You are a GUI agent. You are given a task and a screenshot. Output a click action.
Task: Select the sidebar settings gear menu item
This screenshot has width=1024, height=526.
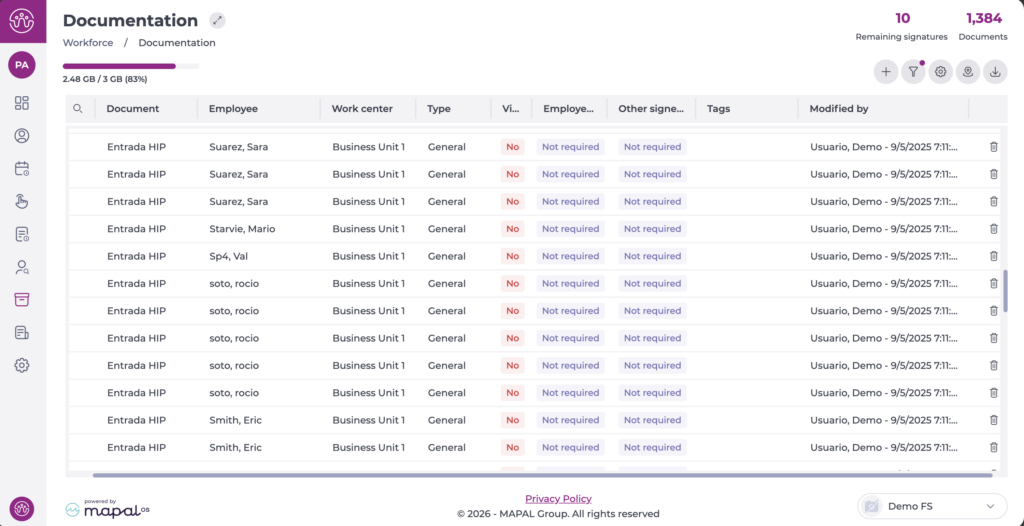pyautogui.click(x=22, y=365)
